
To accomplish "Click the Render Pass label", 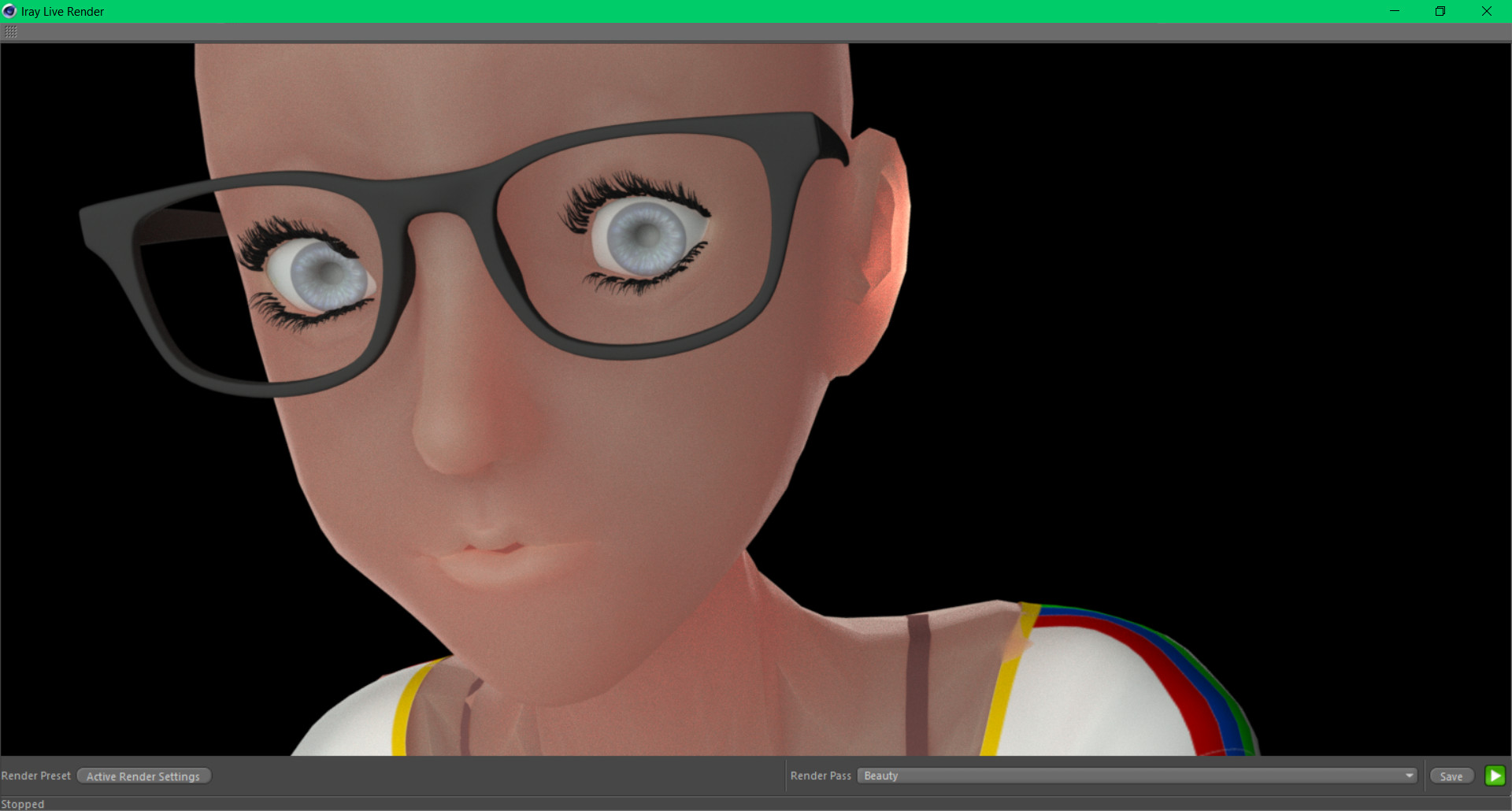I will (x=821, y=776).
